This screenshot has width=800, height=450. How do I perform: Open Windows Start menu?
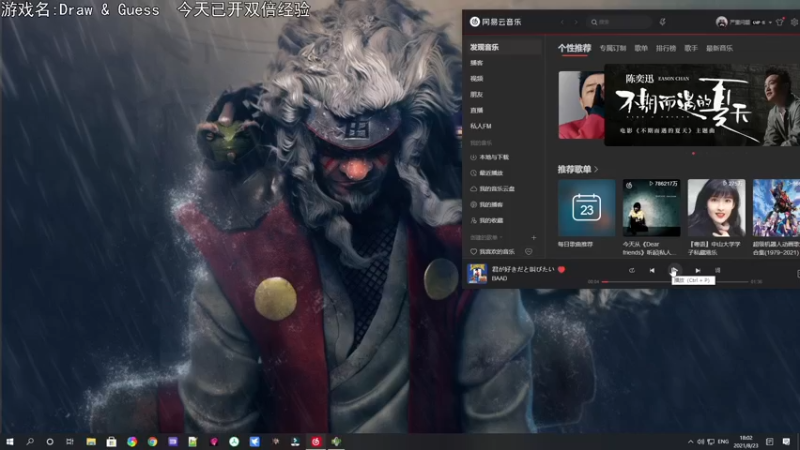click(x=10, y=441)
